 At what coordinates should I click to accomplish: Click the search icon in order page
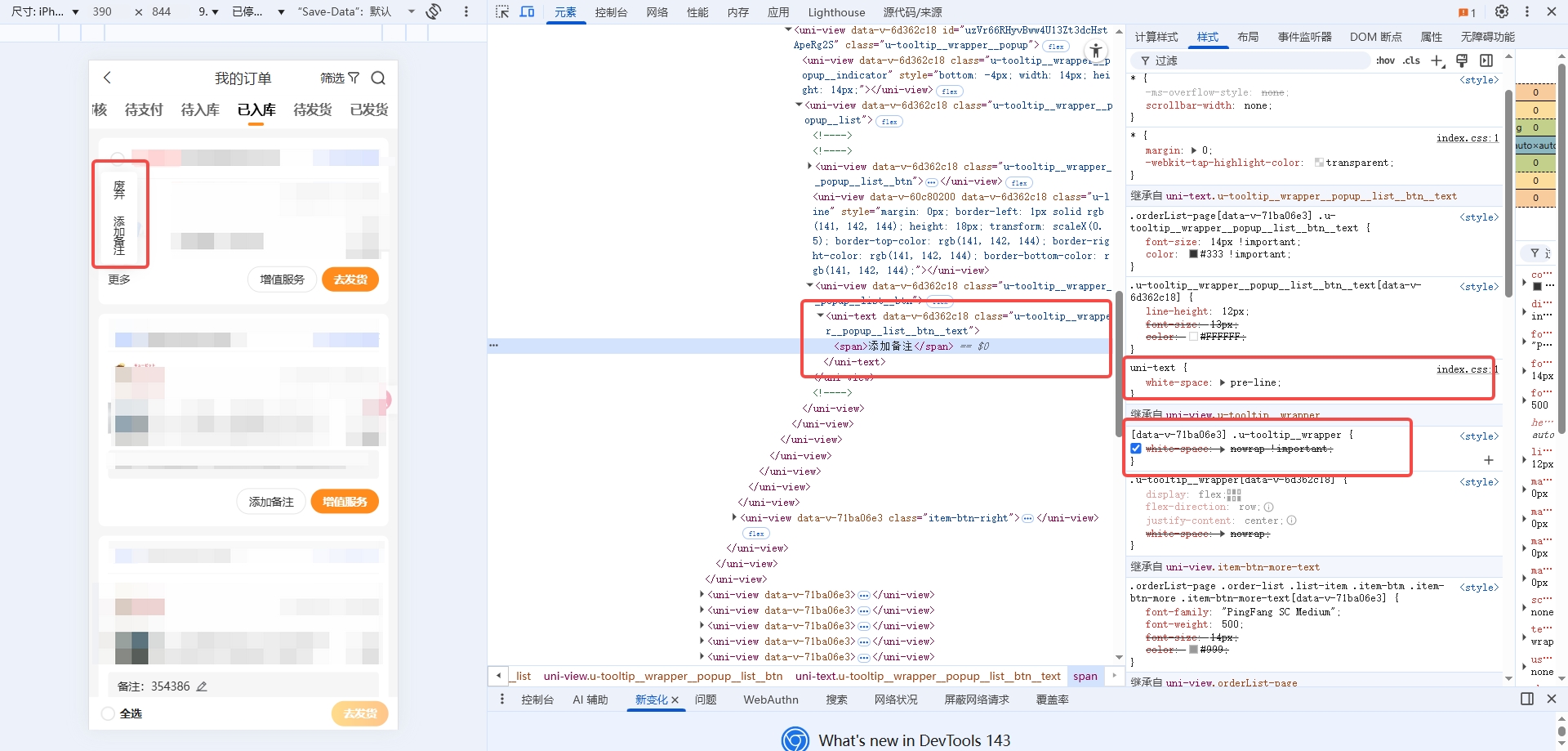[x=378, y=78]
